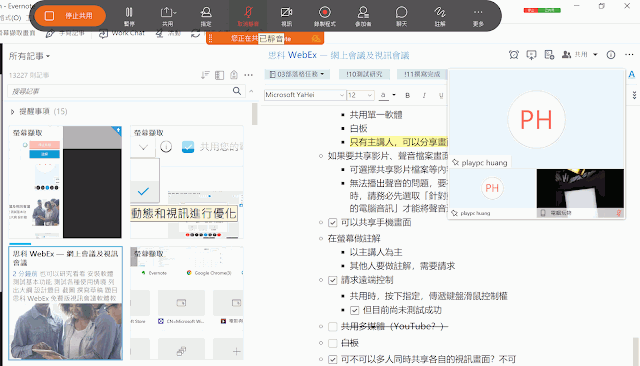The image size is (640, 366).
Task: Open the More options in Webex toolbar
Action: (478, 16)
